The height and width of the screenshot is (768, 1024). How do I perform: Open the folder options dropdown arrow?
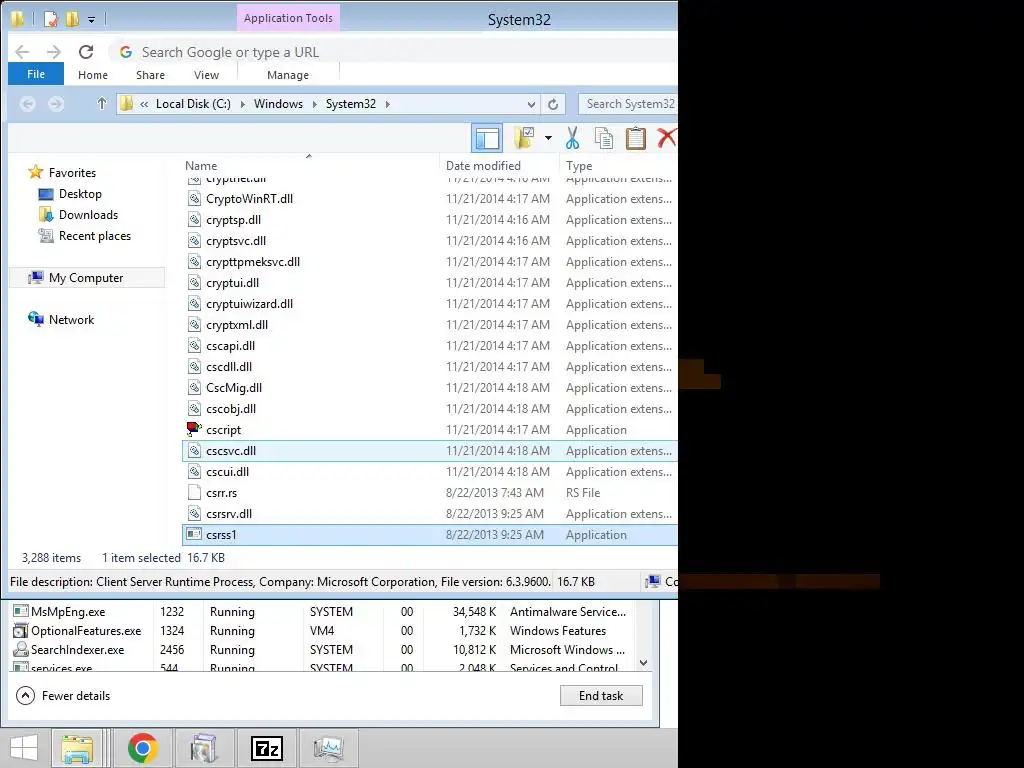tap(548, 138)
